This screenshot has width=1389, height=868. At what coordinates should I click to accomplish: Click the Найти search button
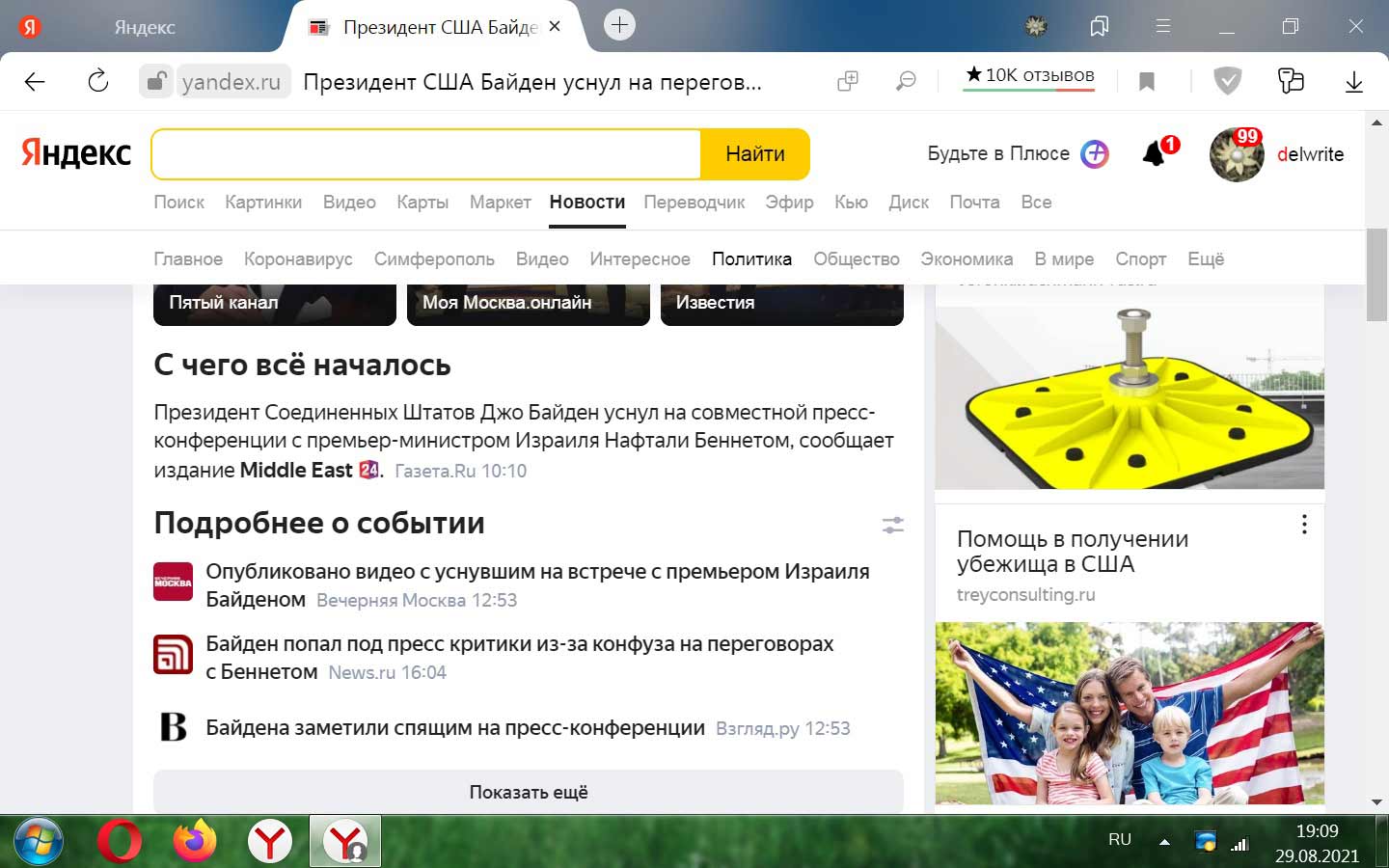pyautogui.click(x=755, y=154)
